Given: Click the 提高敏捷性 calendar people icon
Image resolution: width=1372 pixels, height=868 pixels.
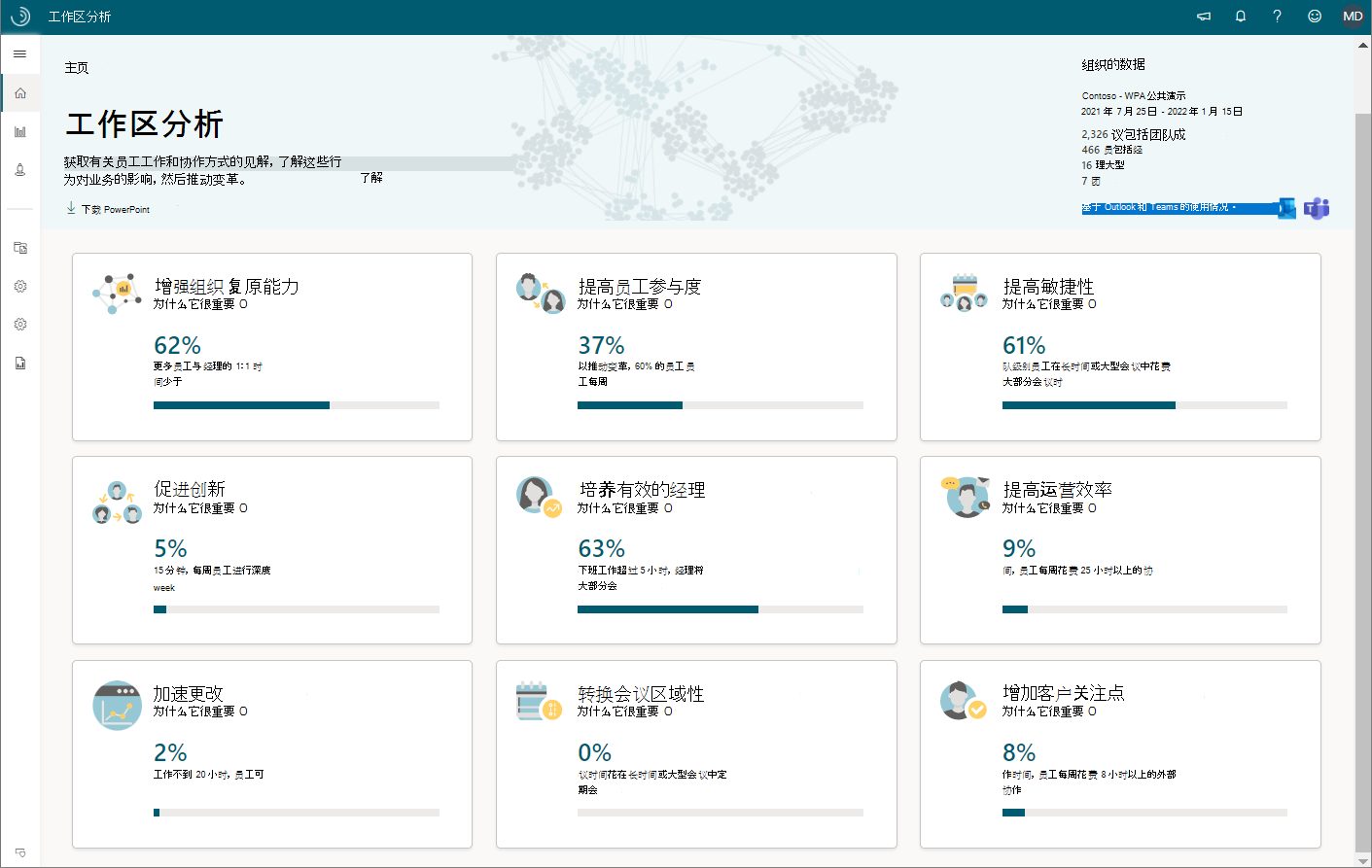Looking at the screenshot, I should (965, 294).
